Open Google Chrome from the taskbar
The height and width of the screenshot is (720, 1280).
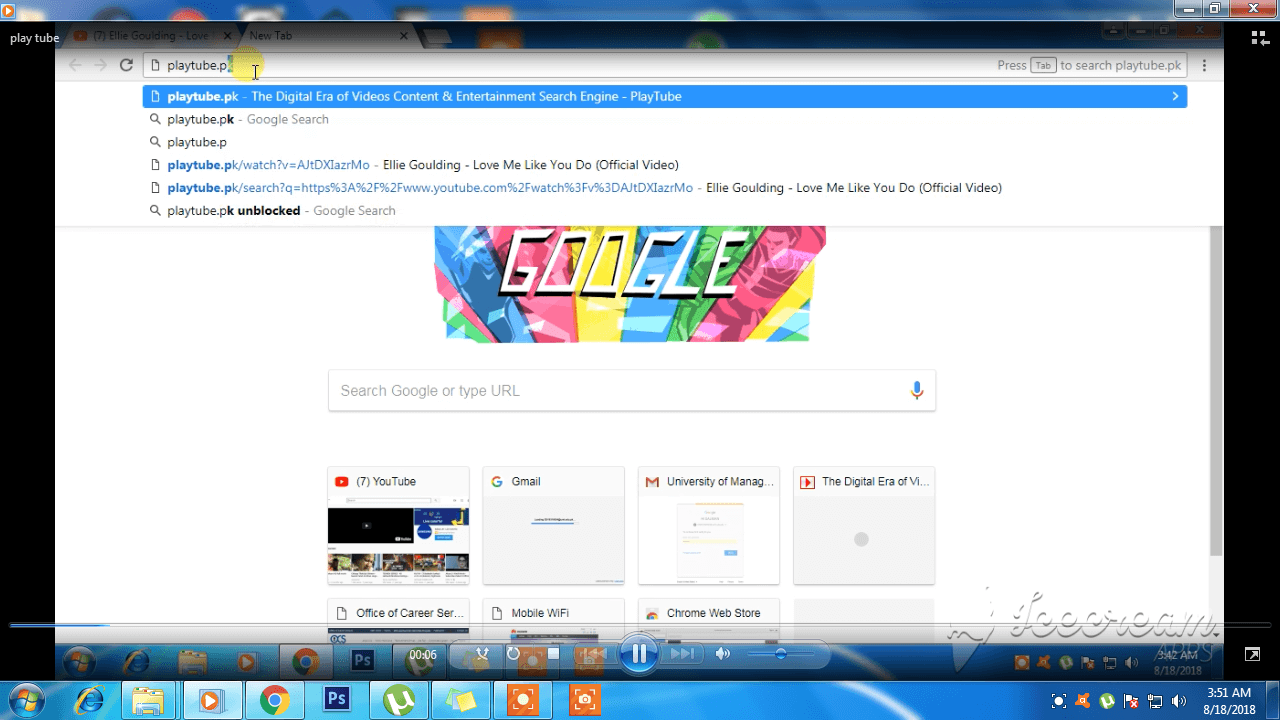[274, 700]
